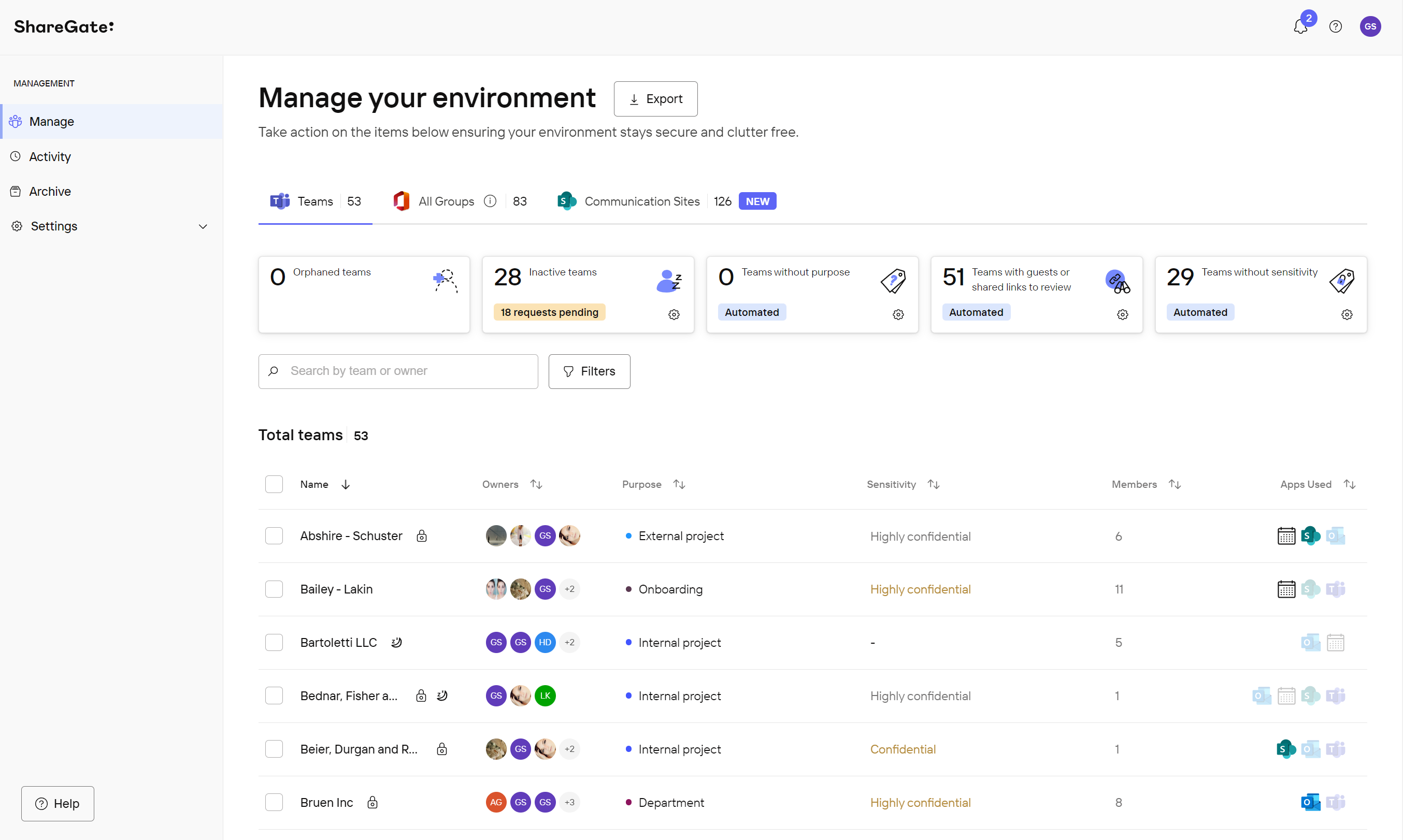Switch to the All Groups tab
Viewport: 1403px width, 840px height.
pyautogui.click(x=446, y=201)
